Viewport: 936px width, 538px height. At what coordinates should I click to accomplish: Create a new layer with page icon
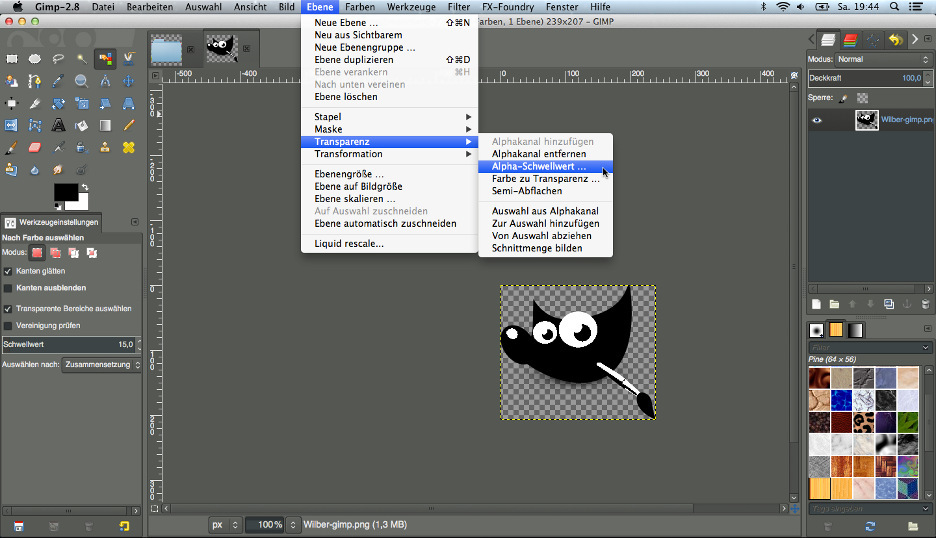[816, 304]
